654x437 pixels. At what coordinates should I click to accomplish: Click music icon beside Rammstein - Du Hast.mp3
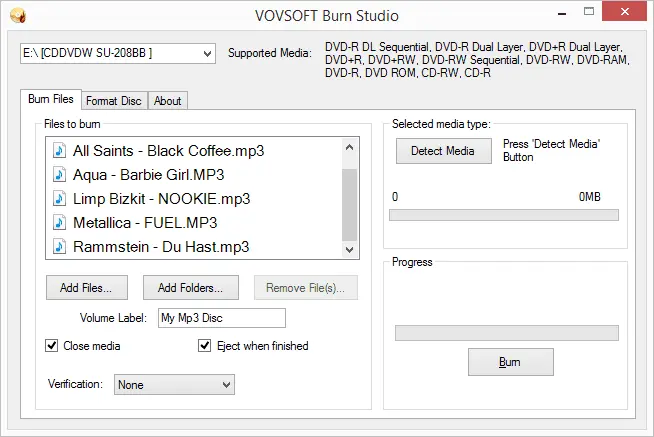tap(59, 246)
